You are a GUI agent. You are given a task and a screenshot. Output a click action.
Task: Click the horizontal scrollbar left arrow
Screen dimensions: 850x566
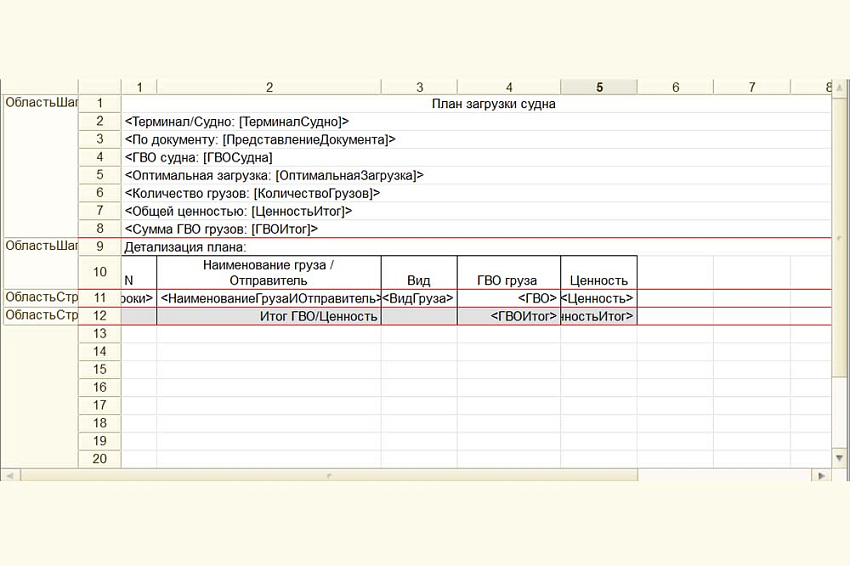(8, 475)
